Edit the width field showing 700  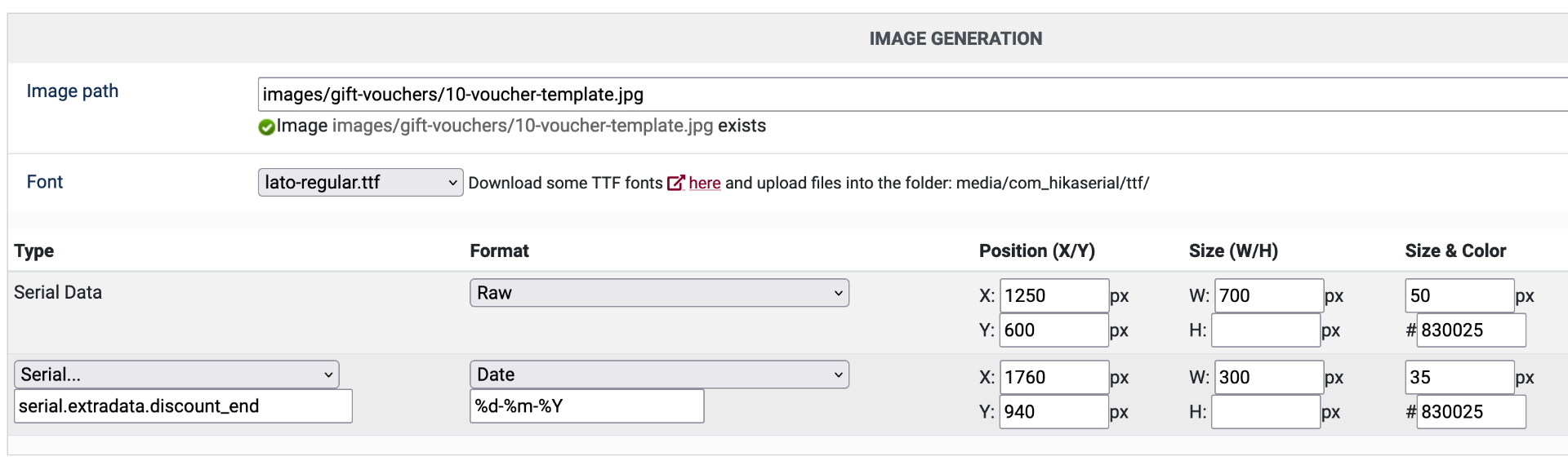tap(1268, 295)
